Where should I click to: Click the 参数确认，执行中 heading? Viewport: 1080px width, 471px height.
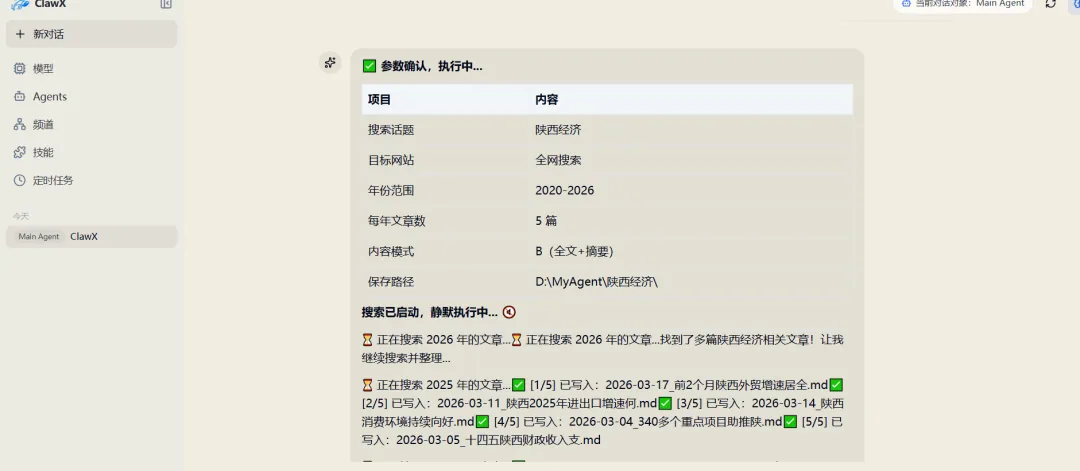pos(431,66)
